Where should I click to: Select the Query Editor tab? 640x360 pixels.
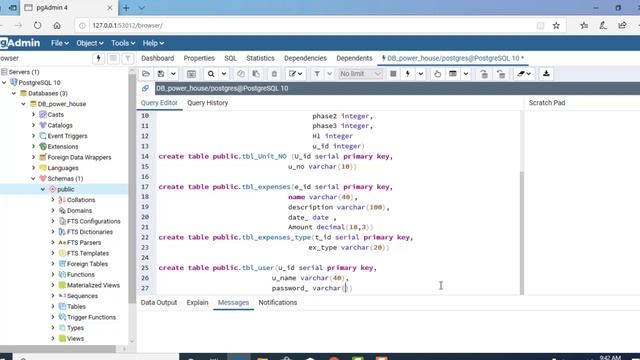click(159, 103)
